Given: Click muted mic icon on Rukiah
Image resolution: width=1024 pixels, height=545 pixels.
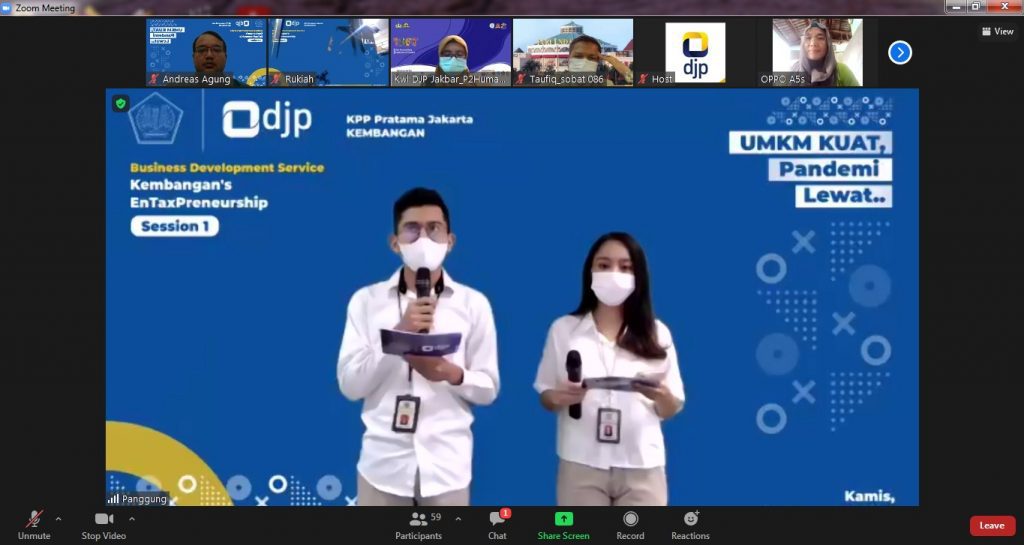Looking at the screenshot, I should click(x=277, y=79).
